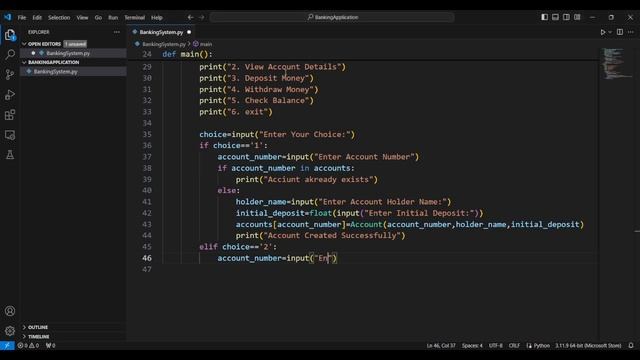640x360 pixels.
Task: Open Explorer Views and More Actions ellipsis
Action: pyautogui.click(x=117, y=32)
